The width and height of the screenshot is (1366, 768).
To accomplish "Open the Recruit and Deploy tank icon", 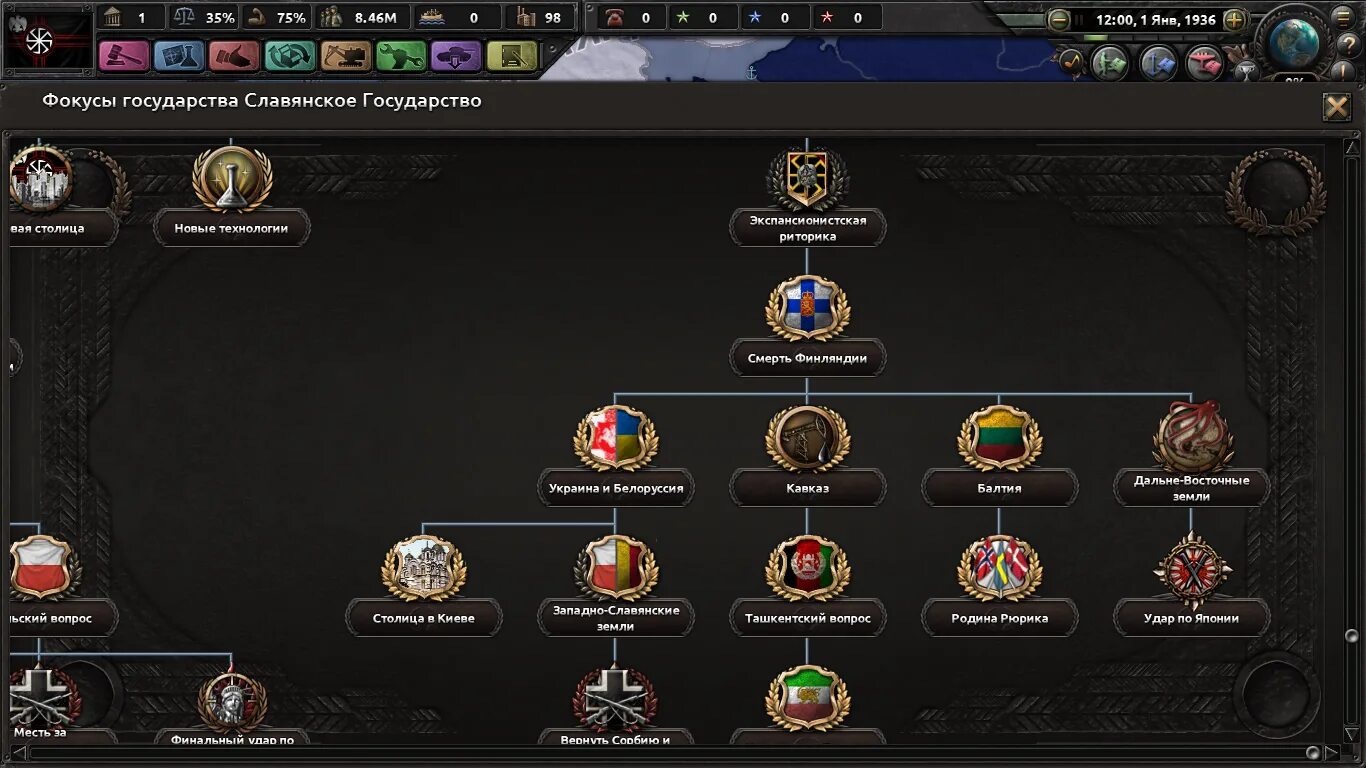I will (457, 56).
